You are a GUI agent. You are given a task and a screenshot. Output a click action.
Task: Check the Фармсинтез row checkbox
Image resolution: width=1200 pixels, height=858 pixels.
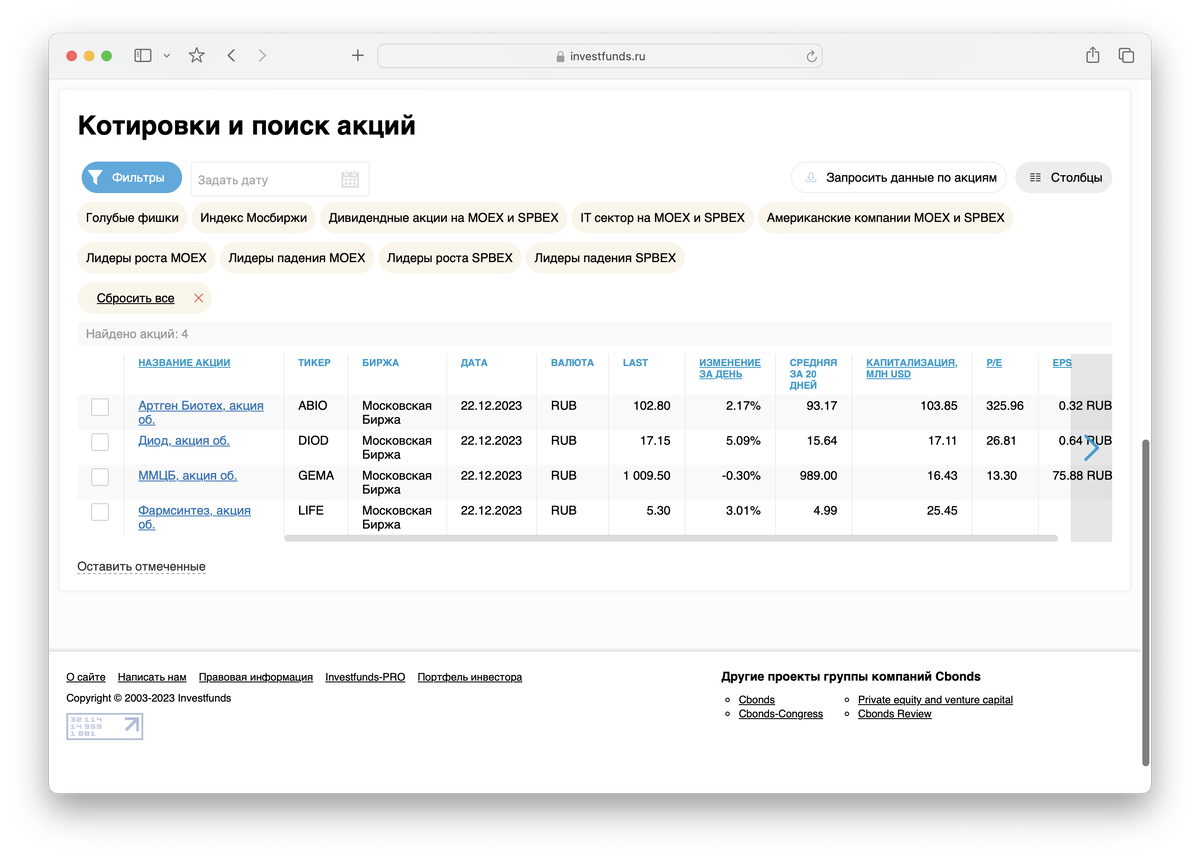coord(100,512)
